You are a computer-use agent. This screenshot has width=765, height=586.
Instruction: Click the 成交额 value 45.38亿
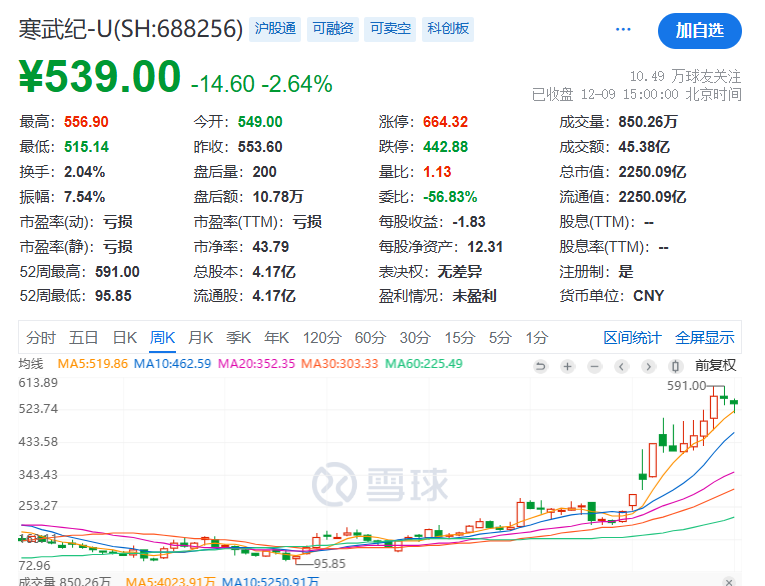tap(644, 147)
